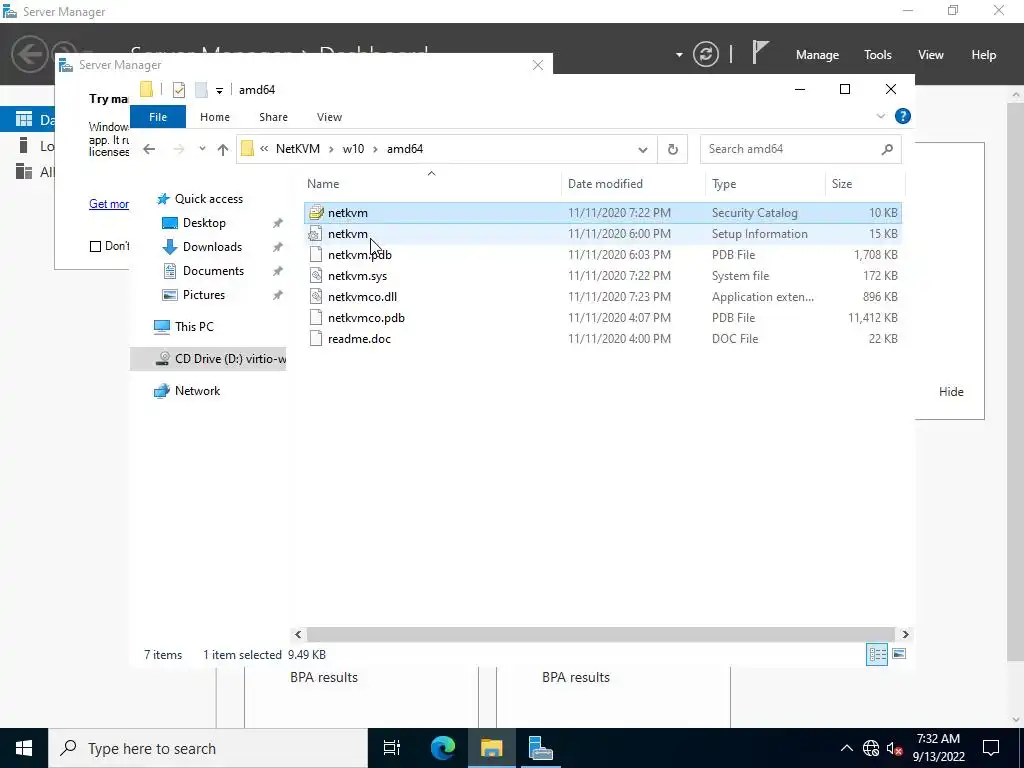The height and width of the screenshot is (768, 1024).
Task: Click the horizontal scrollbar in file list
Action: click(600, 634)
